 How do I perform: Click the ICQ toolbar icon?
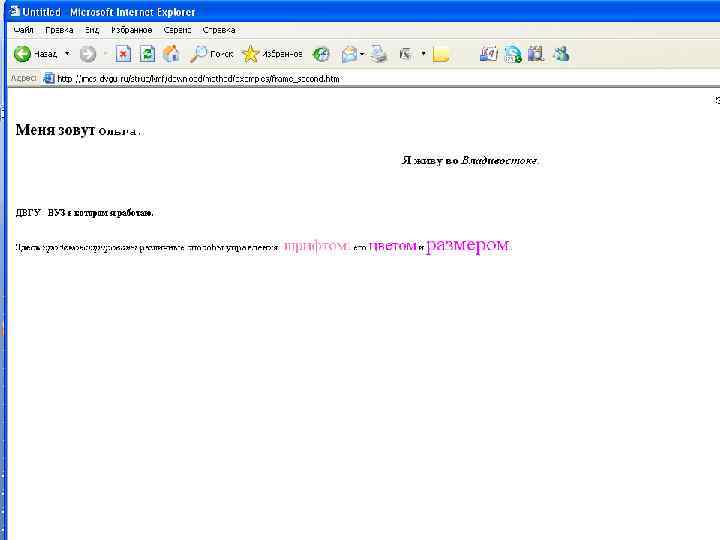(489, 54)
